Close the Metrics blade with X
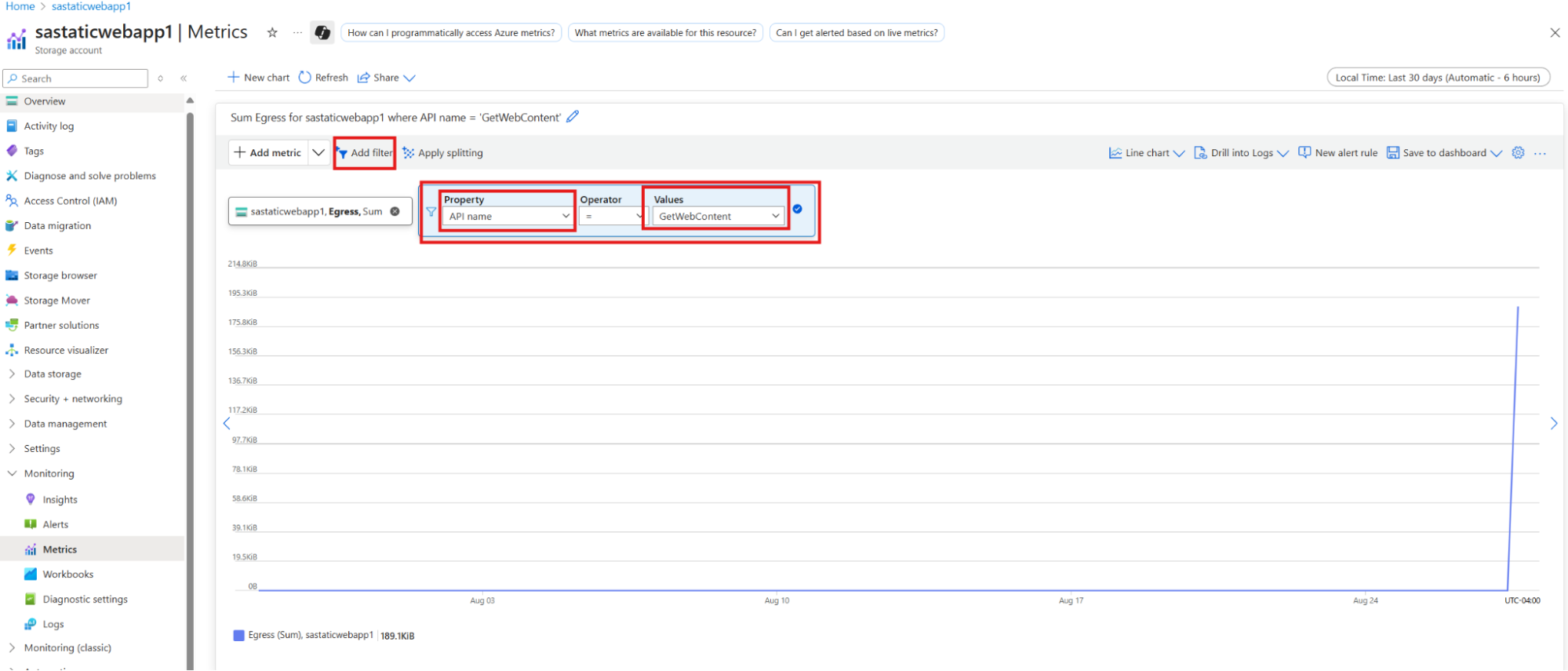Screen dimensions: 1568x671 pos(1555,32)
